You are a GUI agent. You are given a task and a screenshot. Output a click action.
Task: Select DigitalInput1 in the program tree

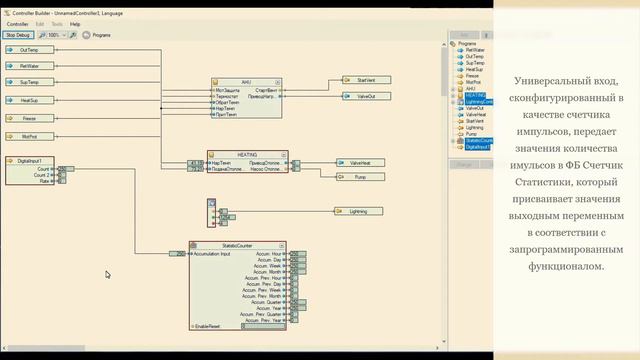coord(478,147)
